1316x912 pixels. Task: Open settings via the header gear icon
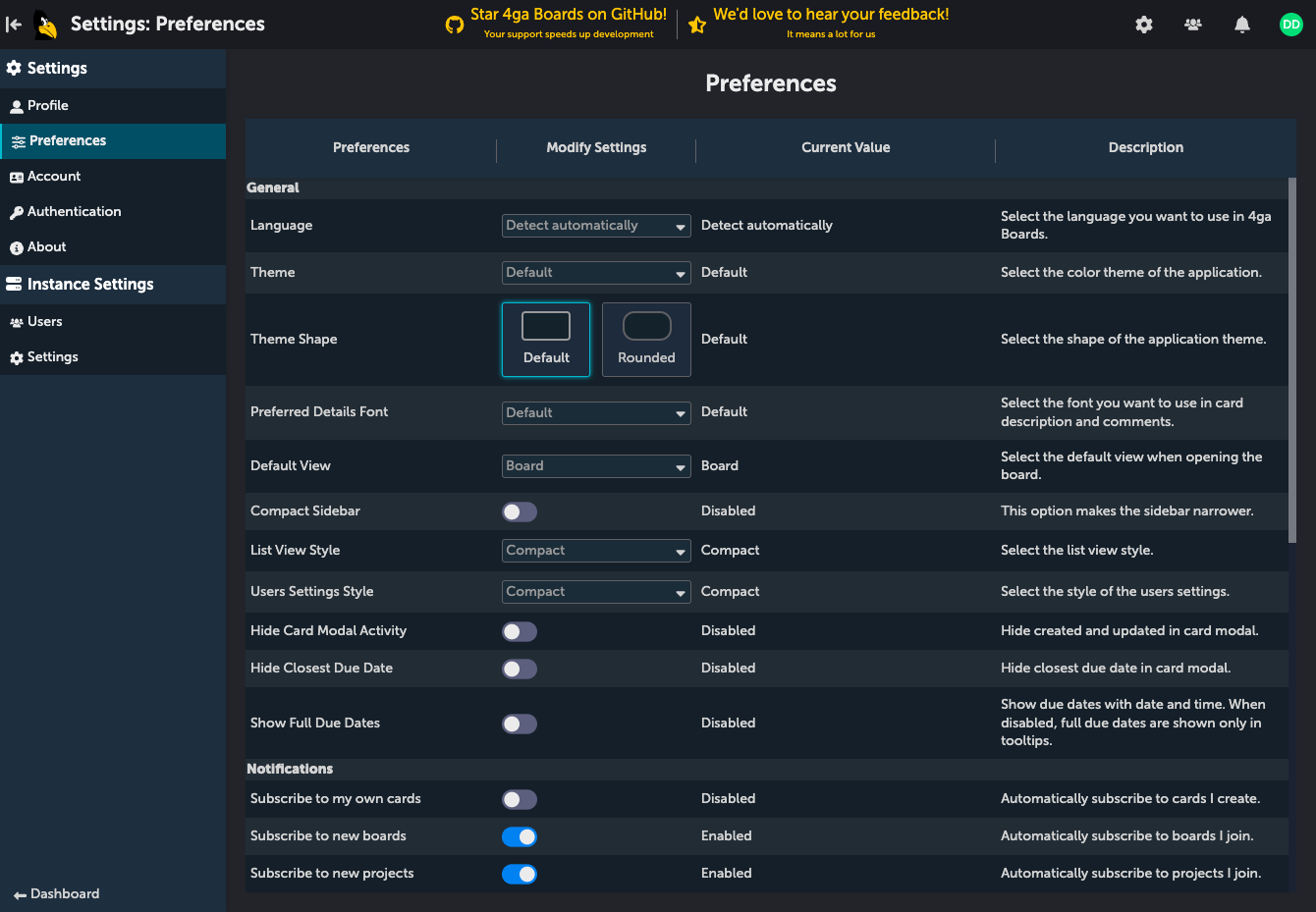coord(1144,25)
